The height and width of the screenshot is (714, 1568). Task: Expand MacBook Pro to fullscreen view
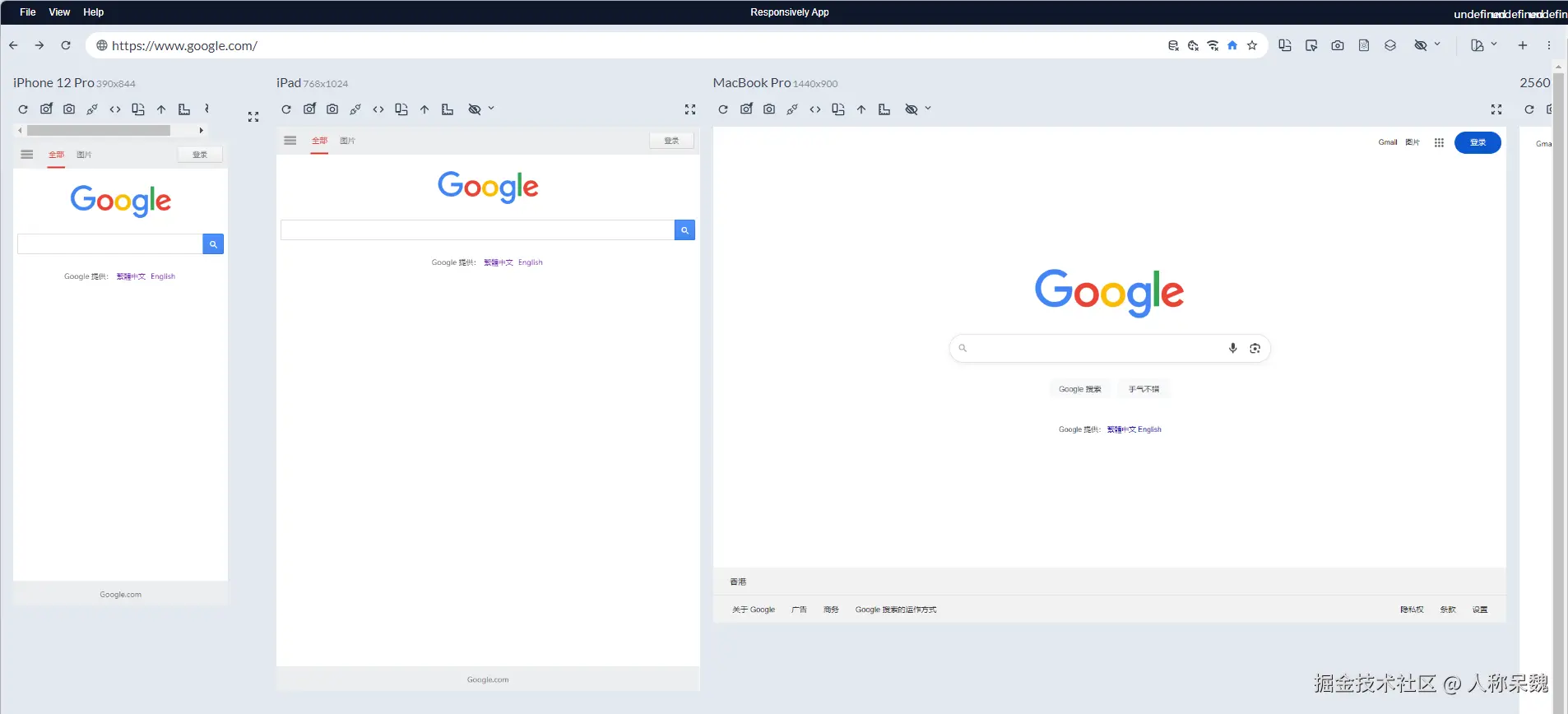tap(1496, 109)
